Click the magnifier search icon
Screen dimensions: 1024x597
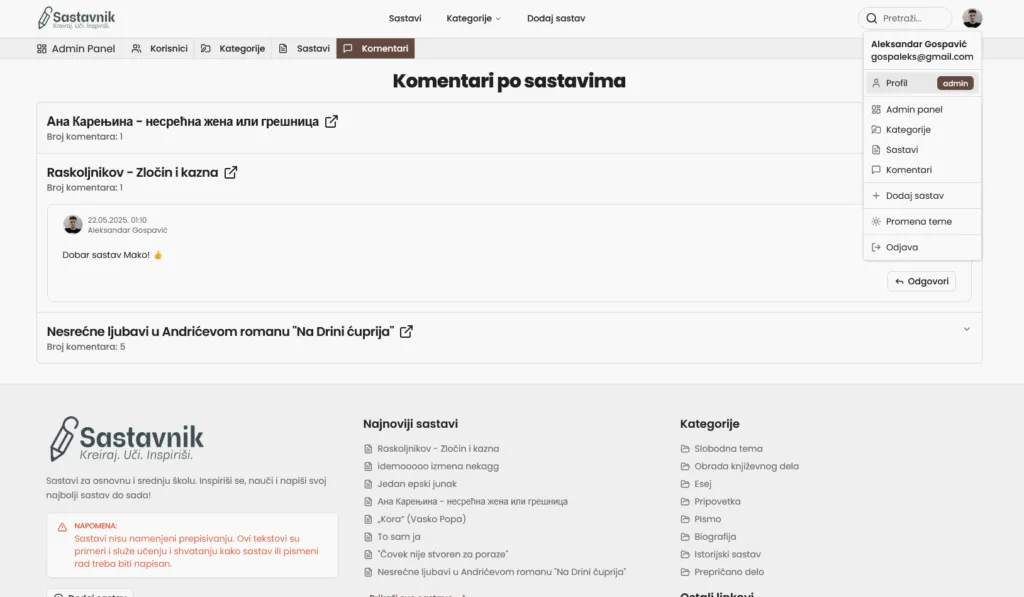pos(871,18)
